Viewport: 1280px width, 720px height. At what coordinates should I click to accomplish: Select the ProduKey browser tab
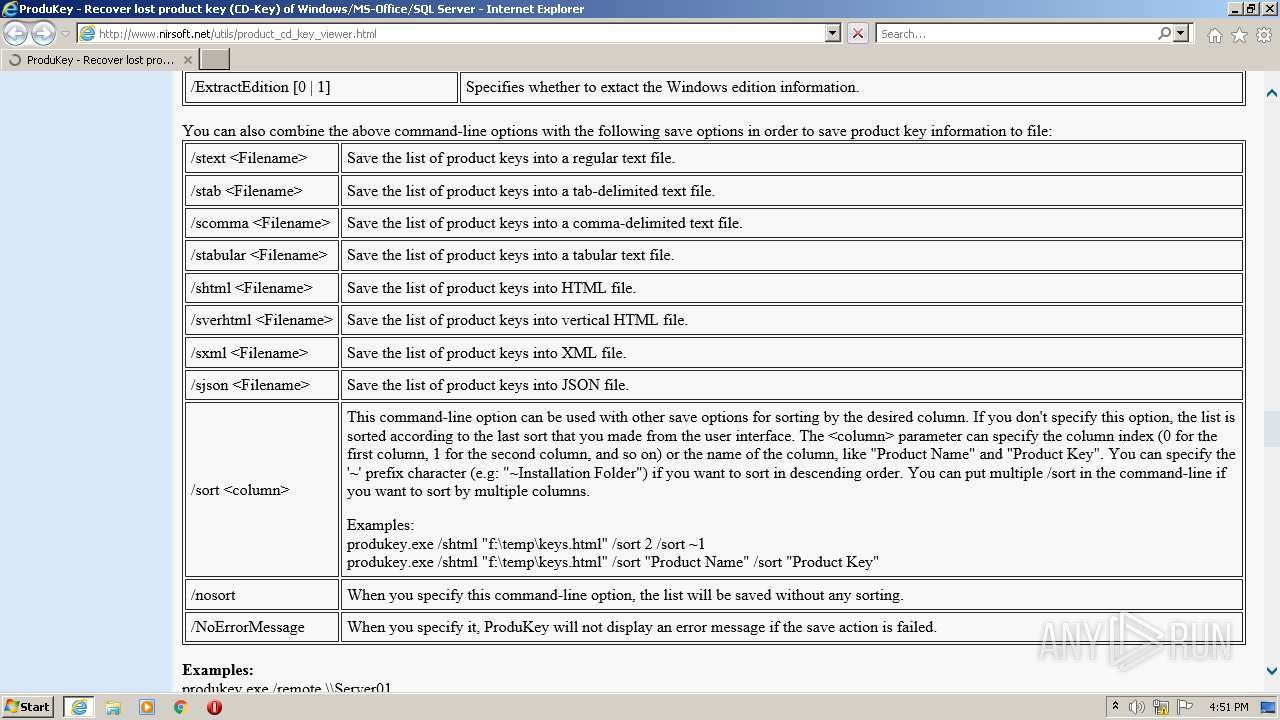point(100,60)
